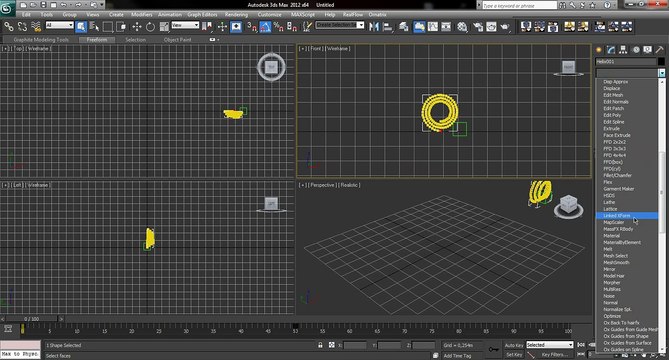Toggle the Auto Key button

514,345
